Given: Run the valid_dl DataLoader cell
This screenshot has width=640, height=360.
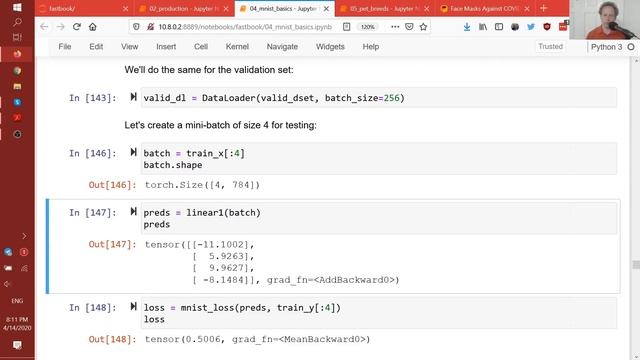Looking at the screenshot, I should click(x=133, y=97).
